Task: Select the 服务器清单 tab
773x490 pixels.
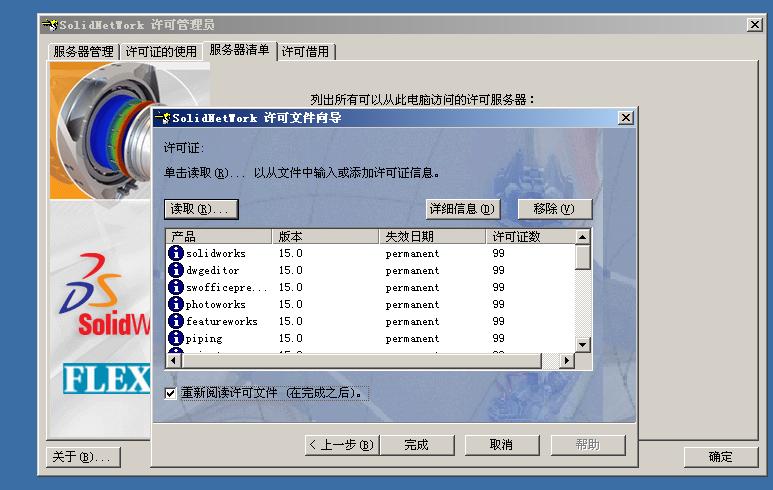Action: [239, 50]
